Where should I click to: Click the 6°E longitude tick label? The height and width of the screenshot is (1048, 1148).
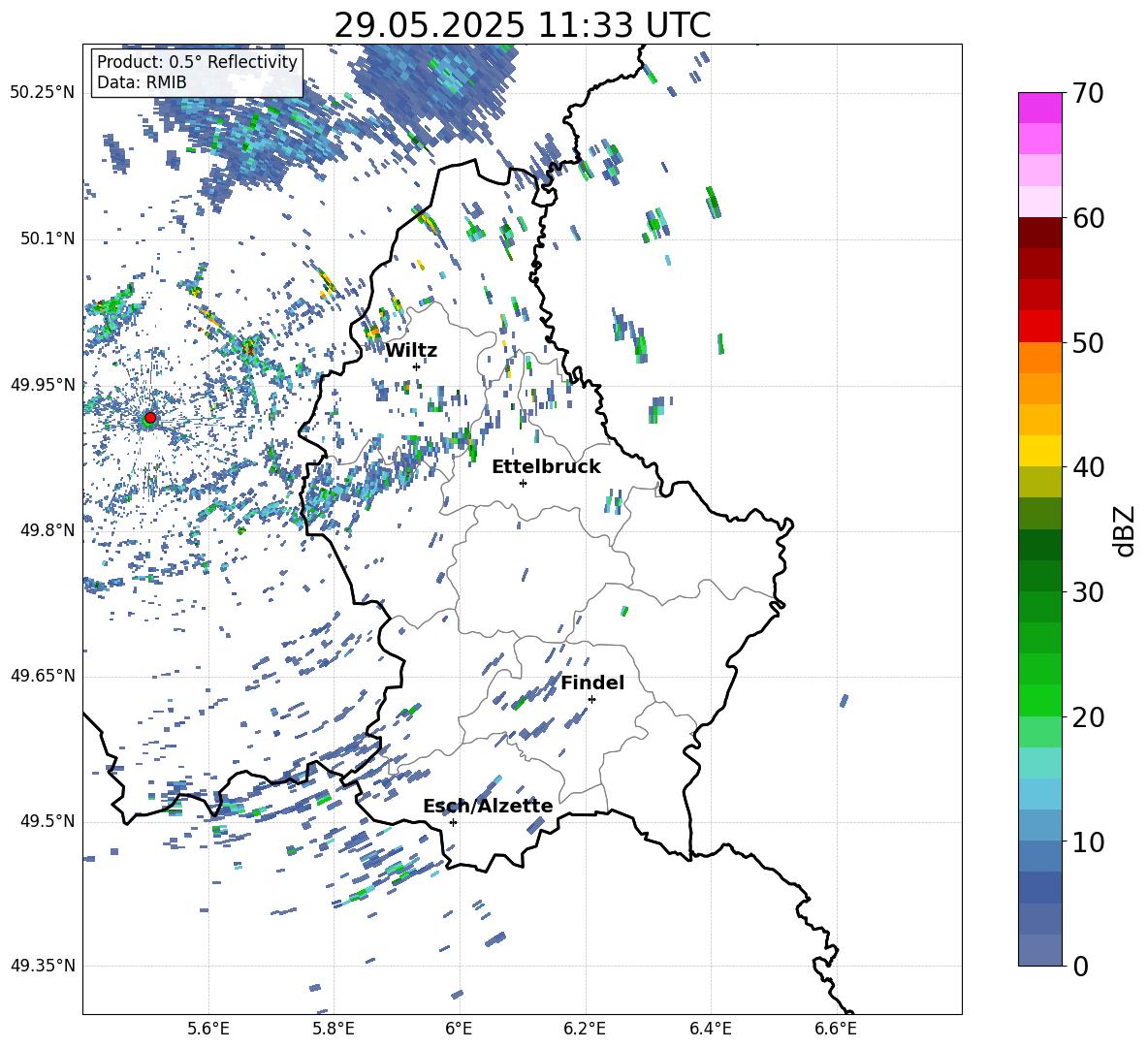[459, 1029]
